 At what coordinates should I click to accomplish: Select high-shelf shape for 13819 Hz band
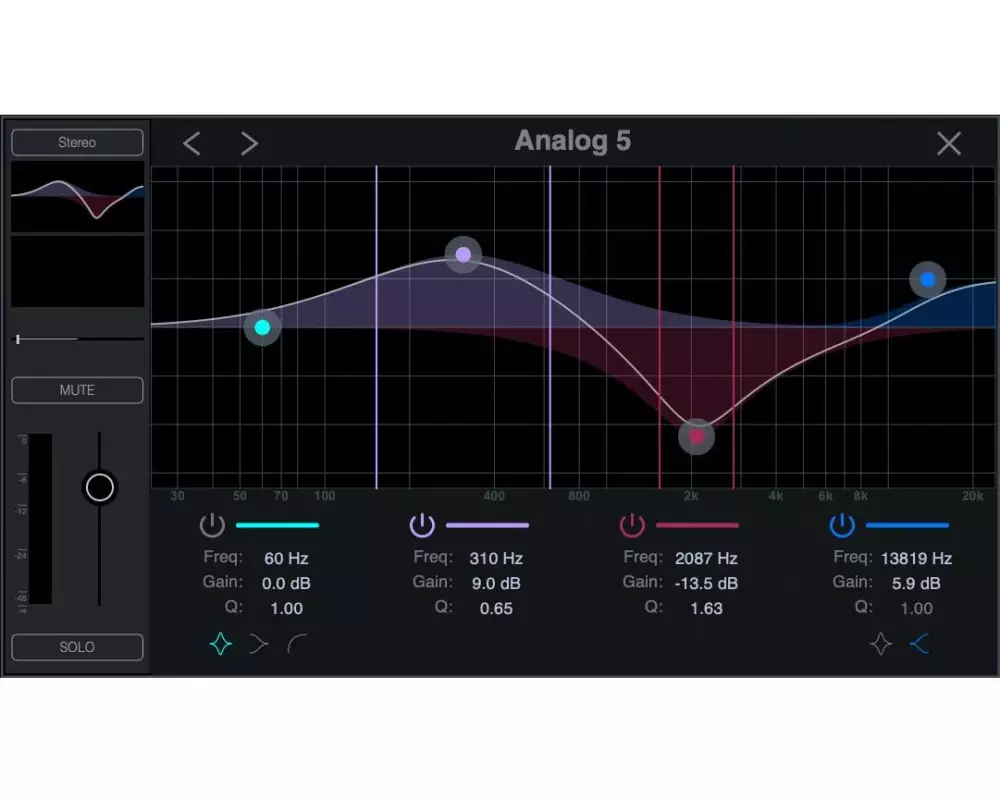tap(919, 645)
